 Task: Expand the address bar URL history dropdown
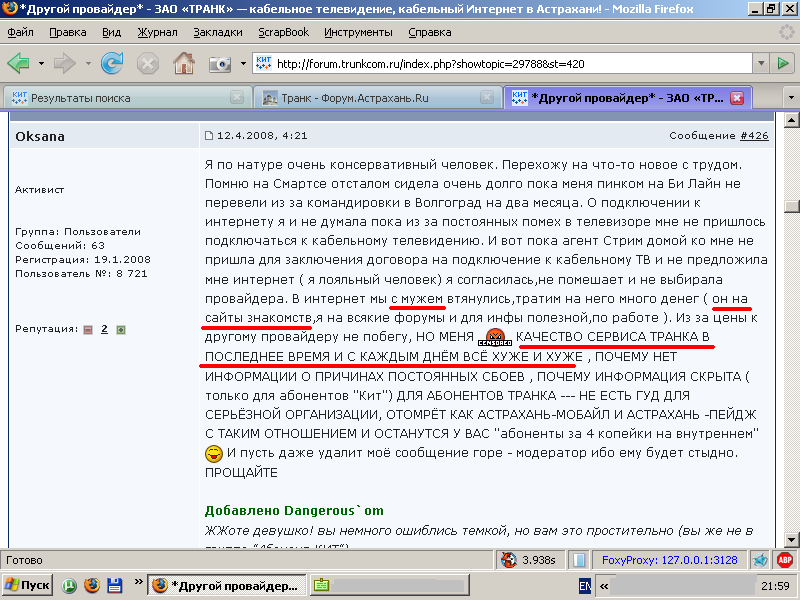pos(761,64)
